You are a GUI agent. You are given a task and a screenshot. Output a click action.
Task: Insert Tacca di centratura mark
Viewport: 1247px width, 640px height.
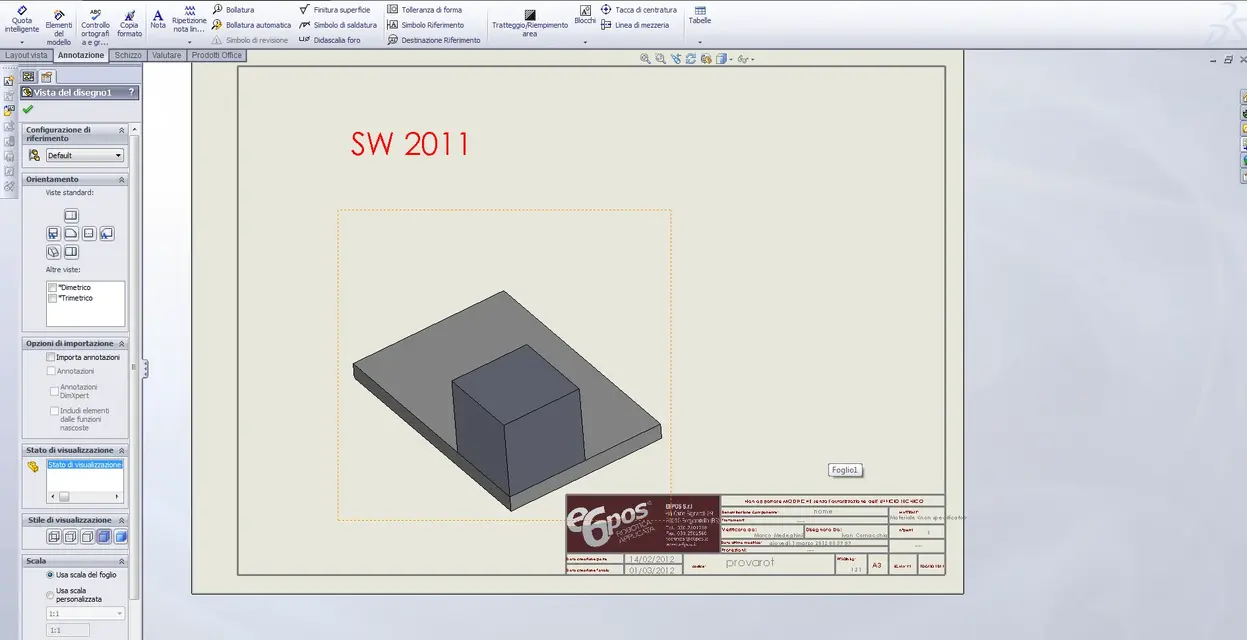click(639, 10)
